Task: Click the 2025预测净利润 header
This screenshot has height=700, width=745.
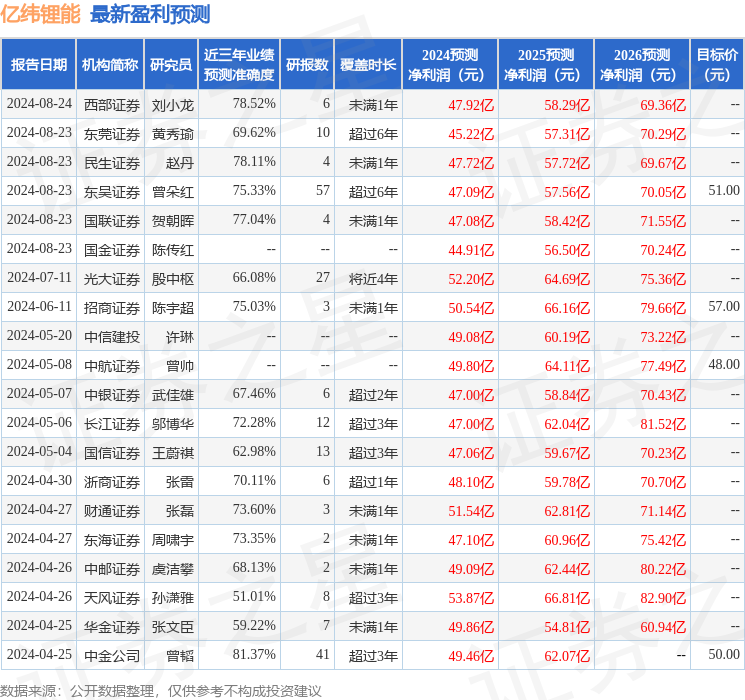Action: 546,65
